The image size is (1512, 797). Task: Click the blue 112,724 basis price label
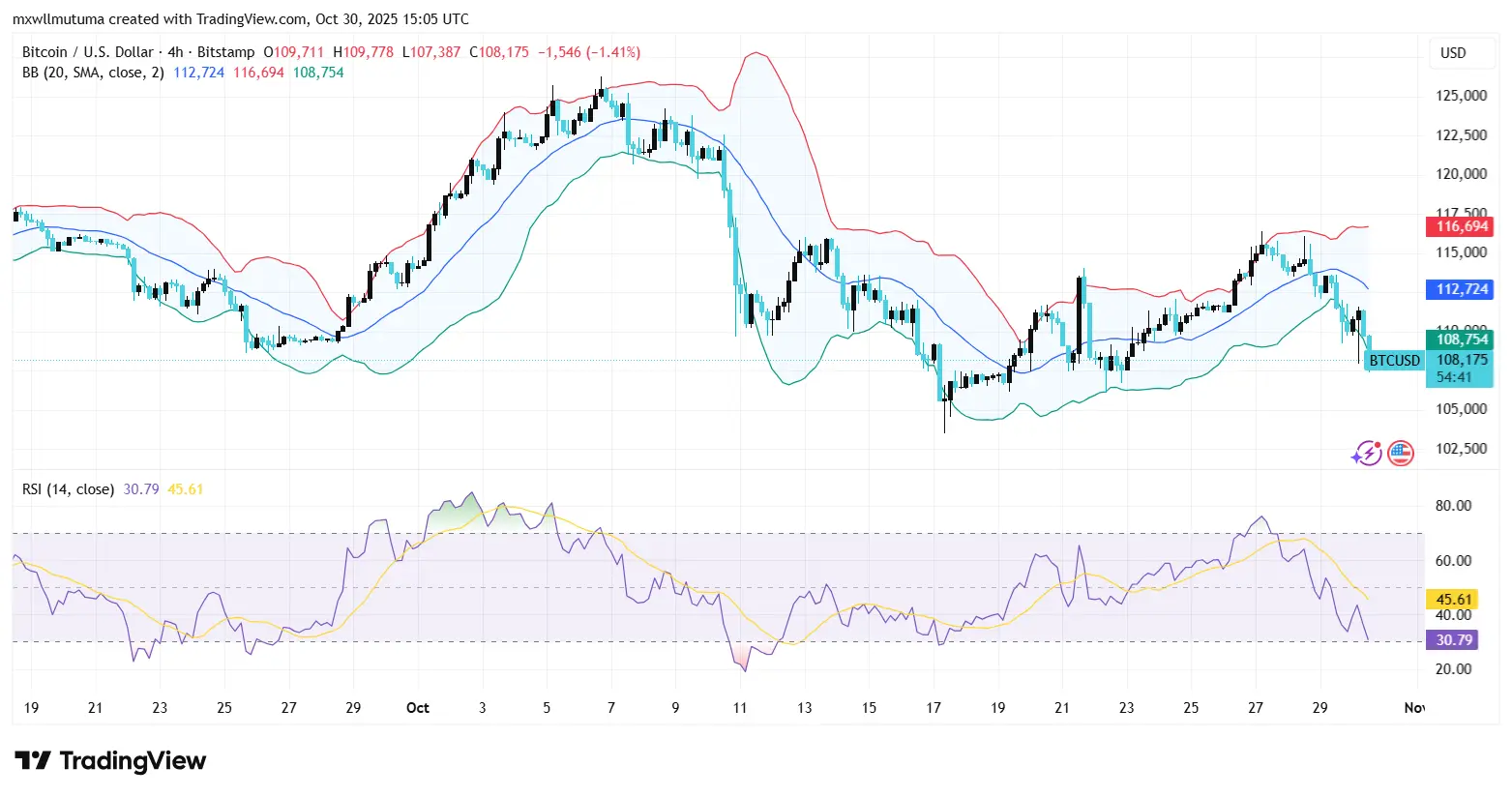(1460, 289)
